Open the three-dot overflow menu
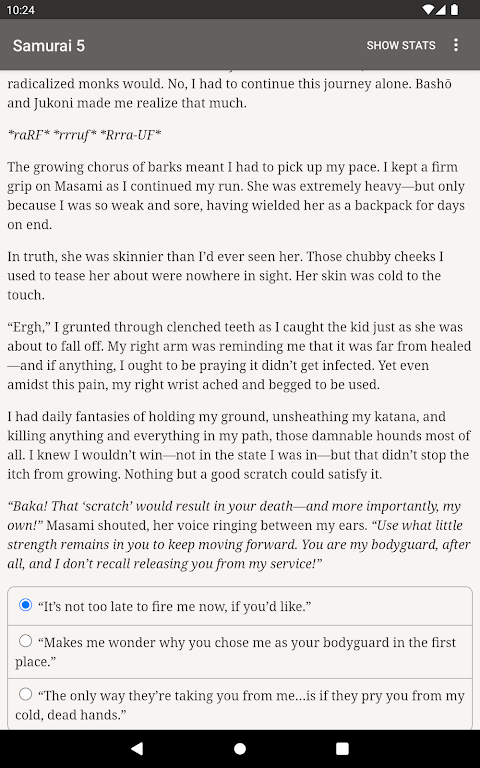The image size is (480, 768). (456, 45)
